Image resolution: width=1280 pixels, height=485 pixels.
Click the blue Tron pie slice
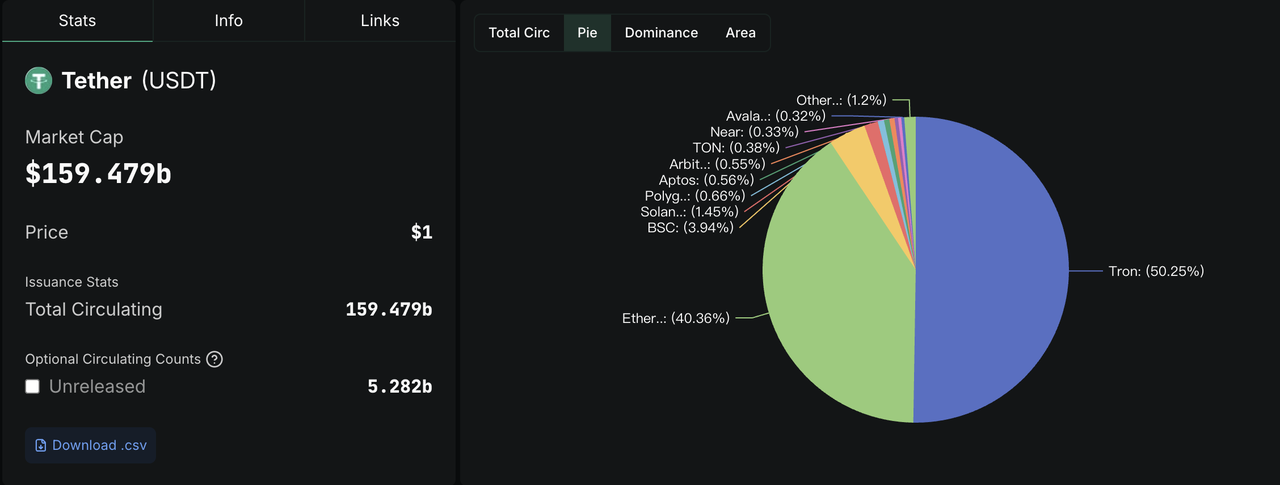click(990, 270)
